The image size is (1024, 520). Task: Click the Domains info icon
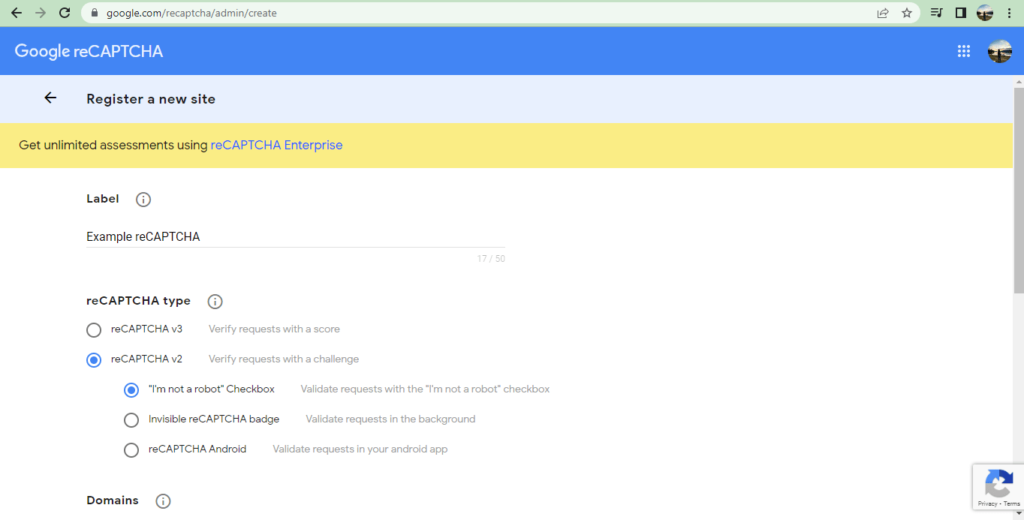click(163, 501)
